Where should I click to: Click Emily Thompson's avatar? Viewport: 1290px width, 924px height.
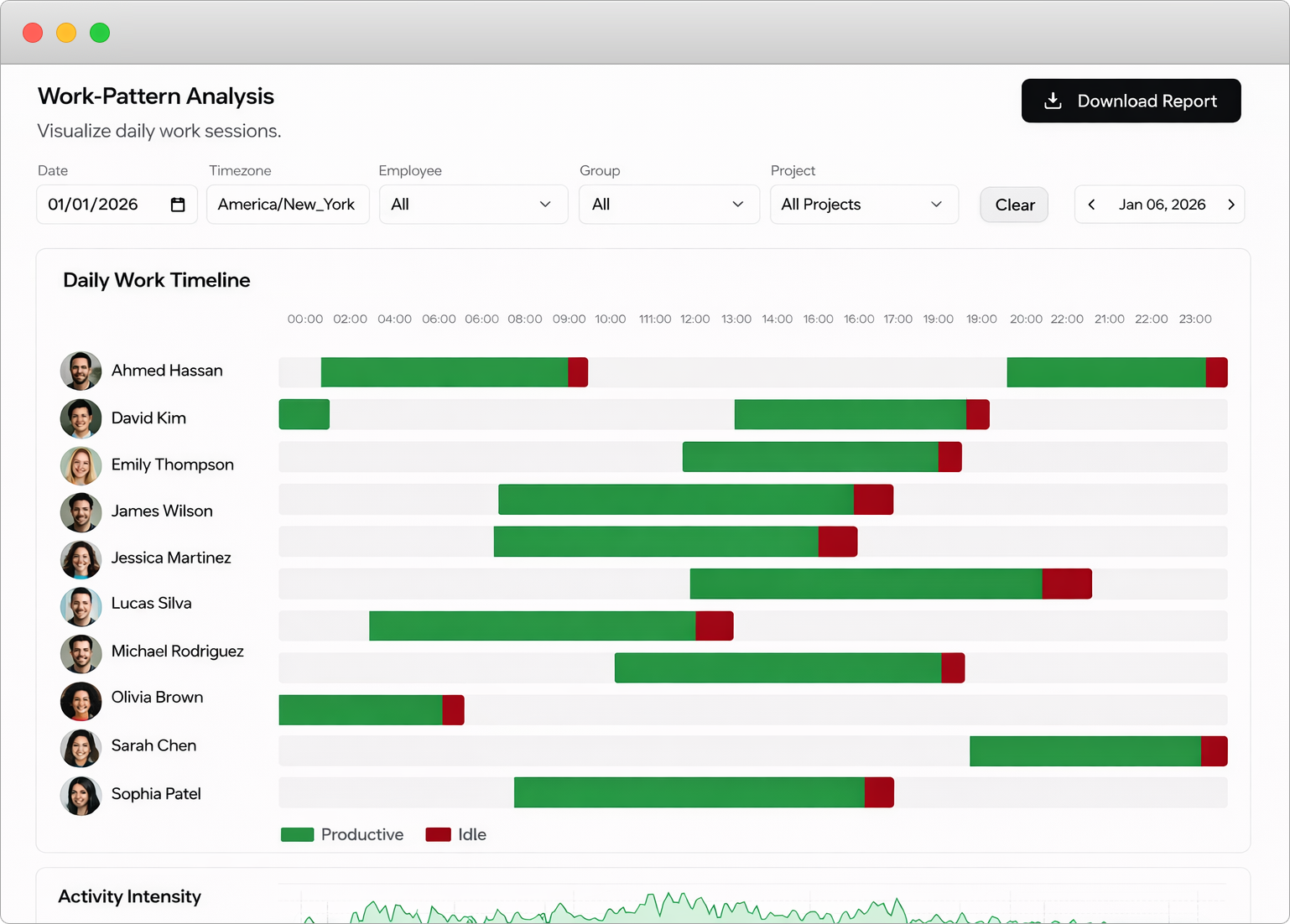(81, 465)
